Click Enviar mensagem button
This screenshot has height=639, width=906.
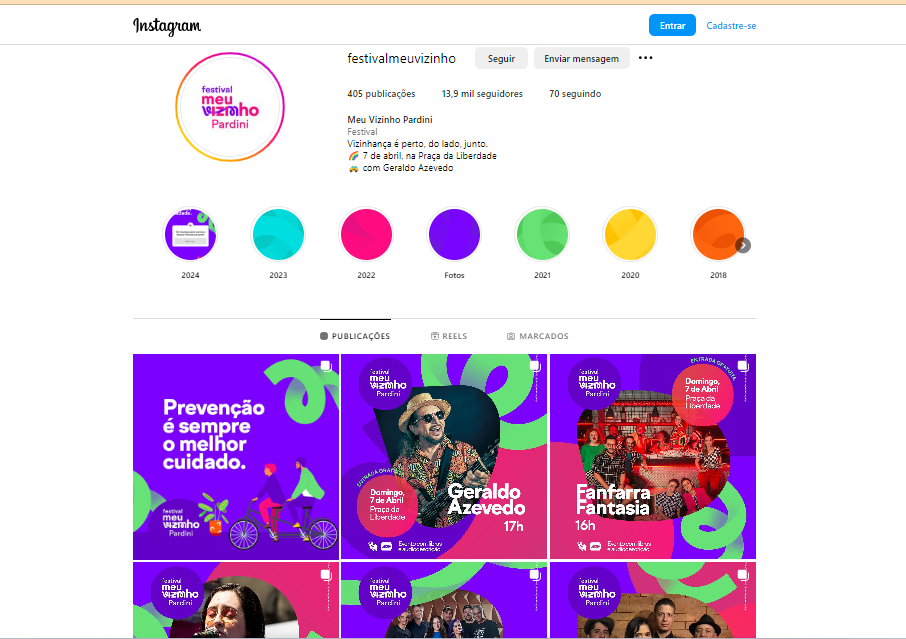(581, 58)
